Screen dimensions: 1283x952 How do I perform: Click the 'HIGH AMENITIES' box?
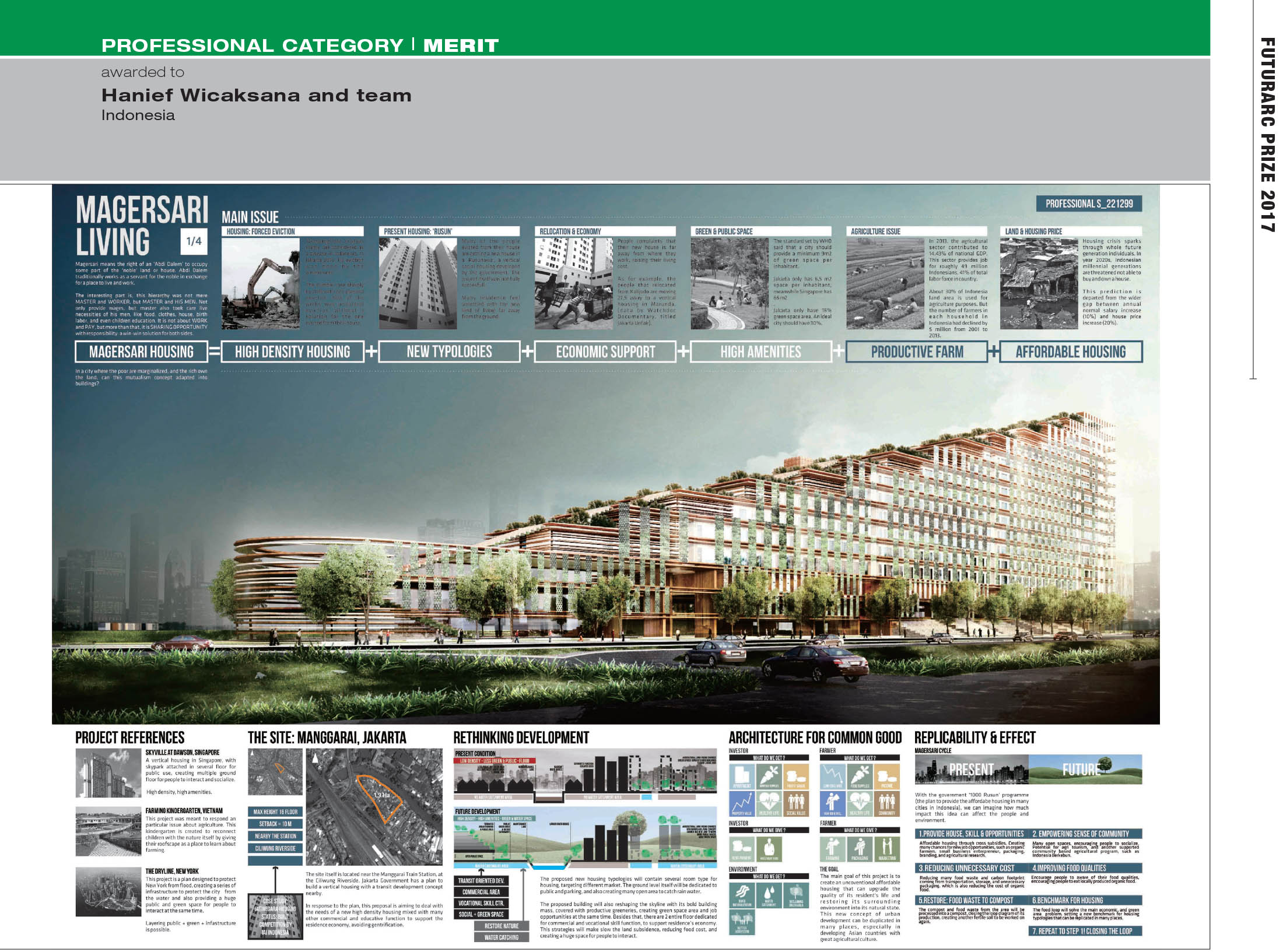tap(760, 352)
